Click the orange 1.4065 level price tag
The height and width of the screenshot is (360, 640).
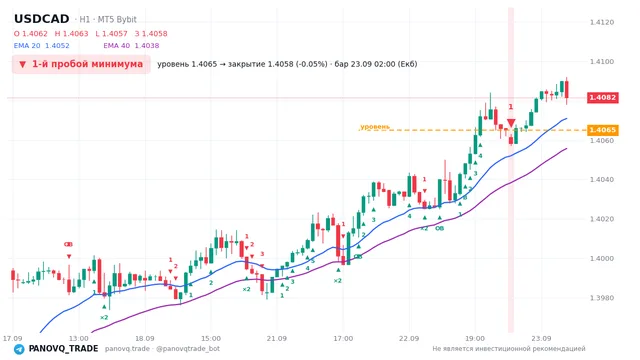pyautogui.click(x=603, y=130)
